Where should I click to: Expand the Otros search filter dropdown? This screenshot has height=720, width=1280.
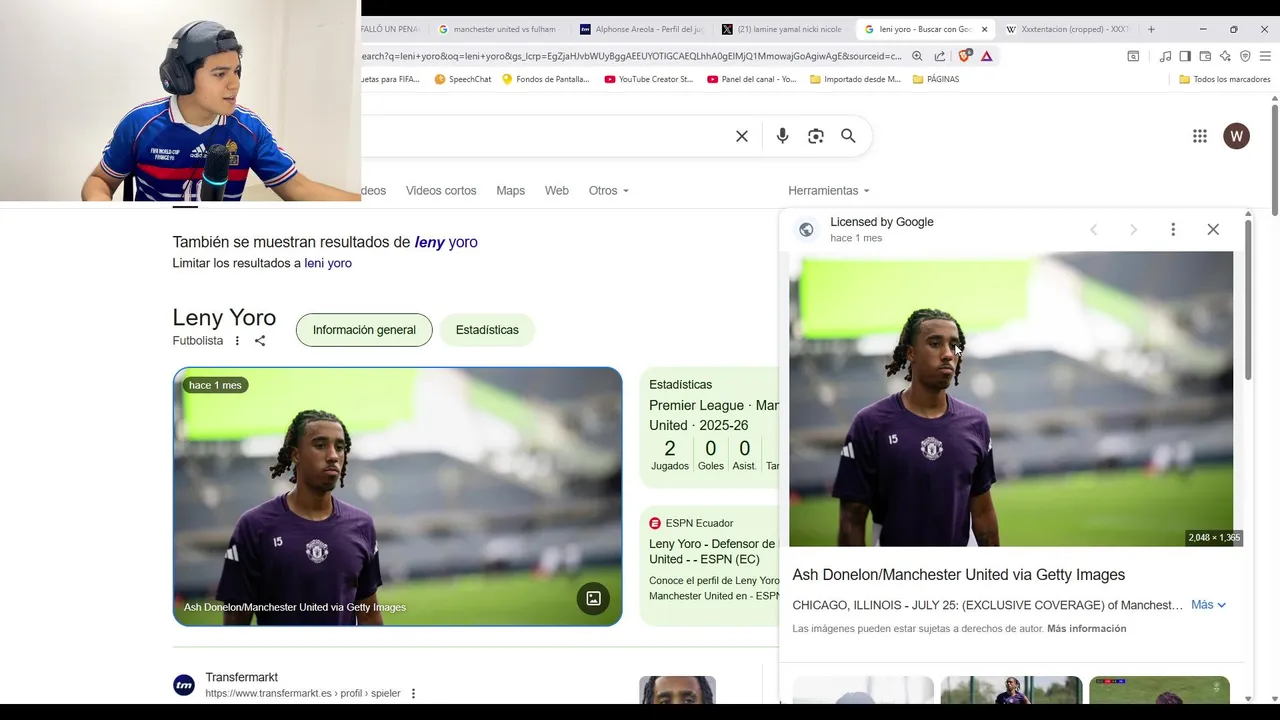point(609,190)
